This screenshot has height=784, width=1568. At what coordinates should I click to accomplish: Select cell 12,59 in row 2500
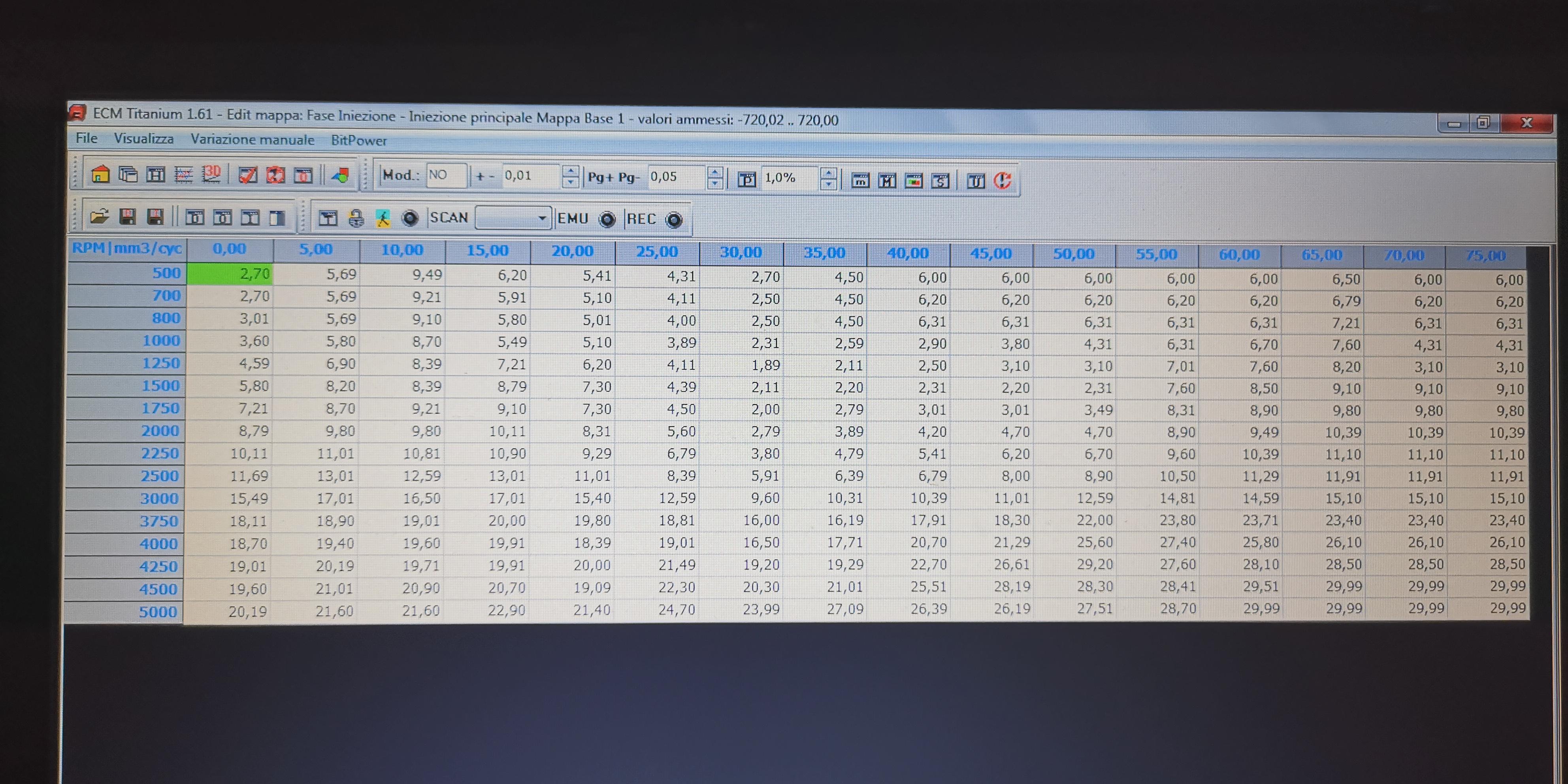point(402,476)
